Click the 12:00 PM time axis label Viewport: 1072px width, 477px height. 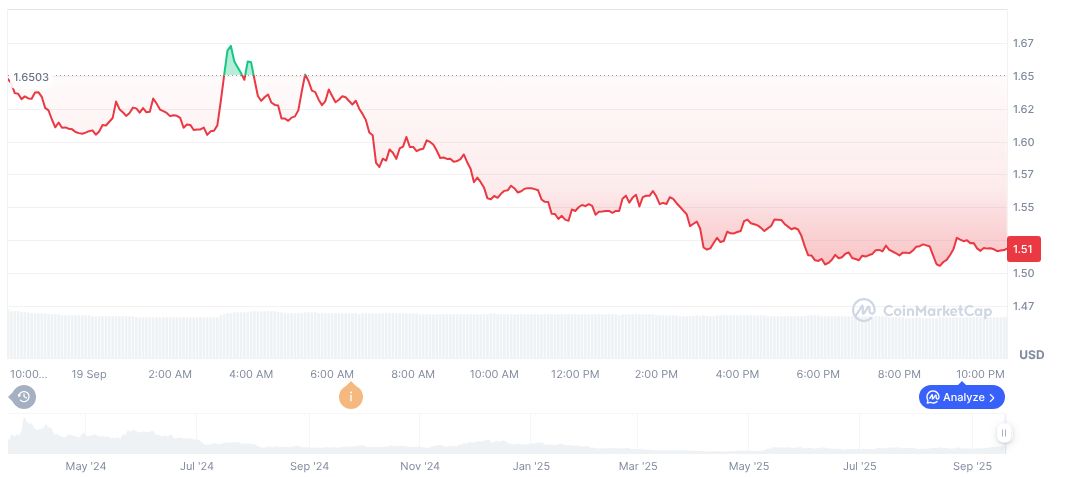(575, 374)
